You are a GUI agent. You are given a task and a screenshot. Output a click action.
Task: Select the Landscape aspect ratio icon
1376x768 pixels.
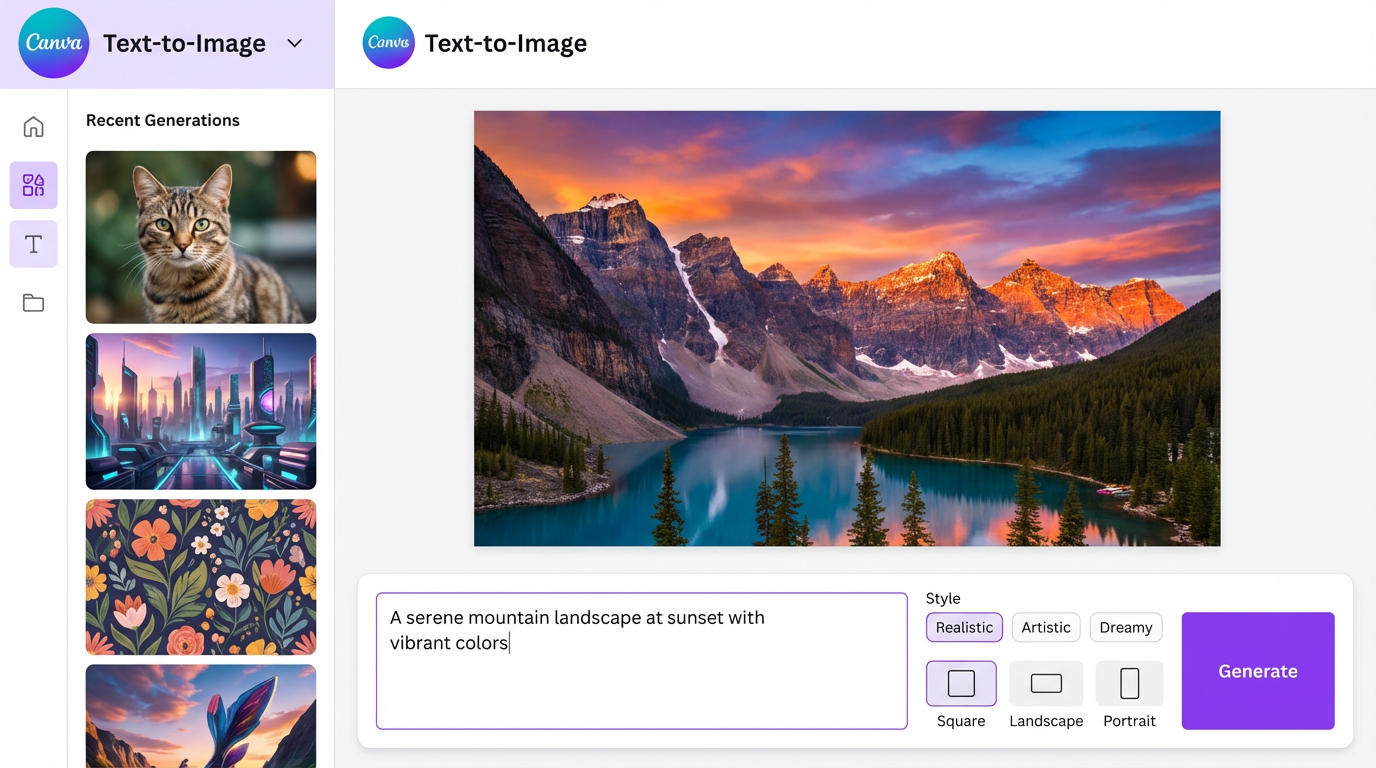(1046, 683)
